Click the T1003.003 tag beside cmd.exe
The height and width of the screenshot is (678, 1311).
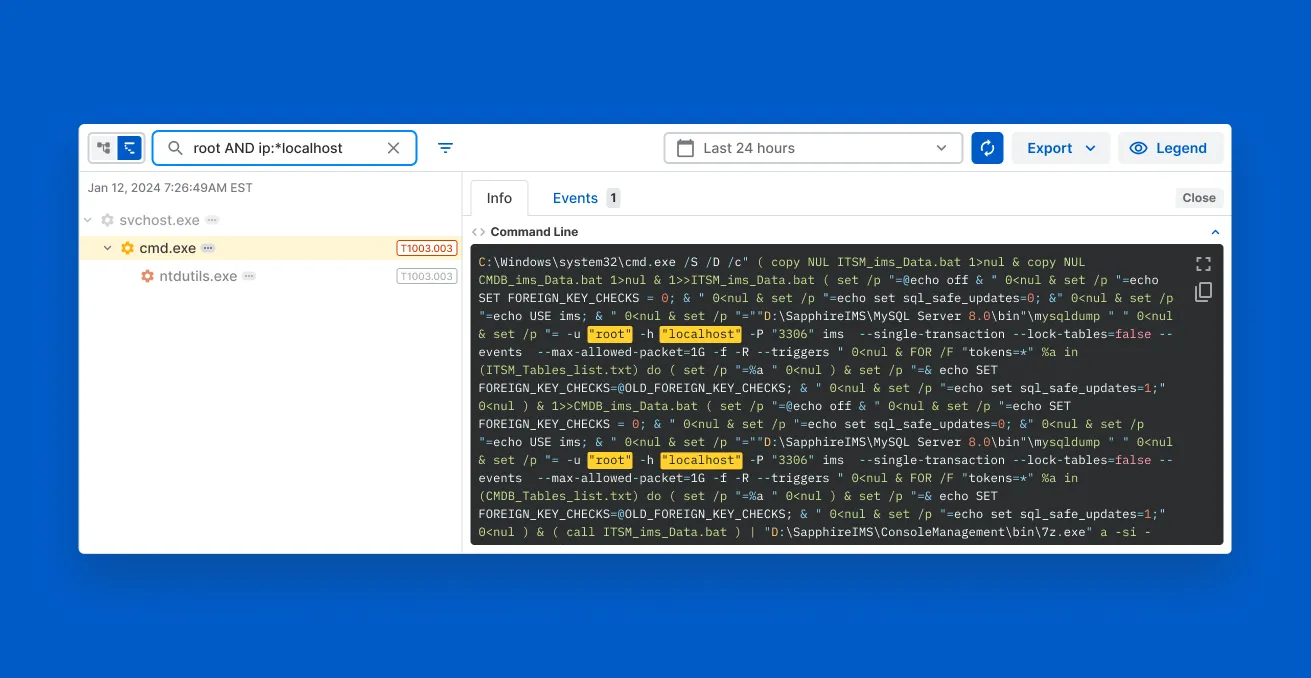[x=427, y=247]
